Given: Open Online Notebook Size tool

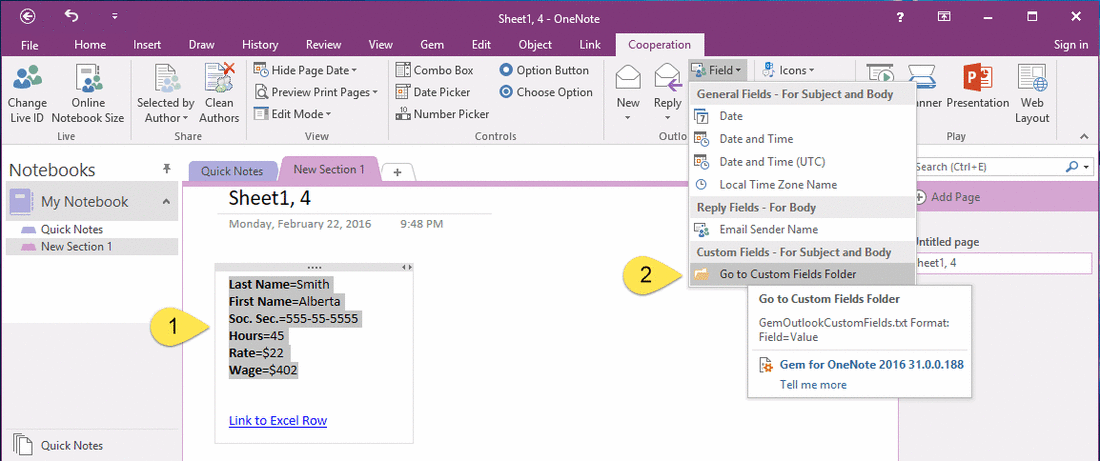Looking at the screenshot, I should click(88, 94).
